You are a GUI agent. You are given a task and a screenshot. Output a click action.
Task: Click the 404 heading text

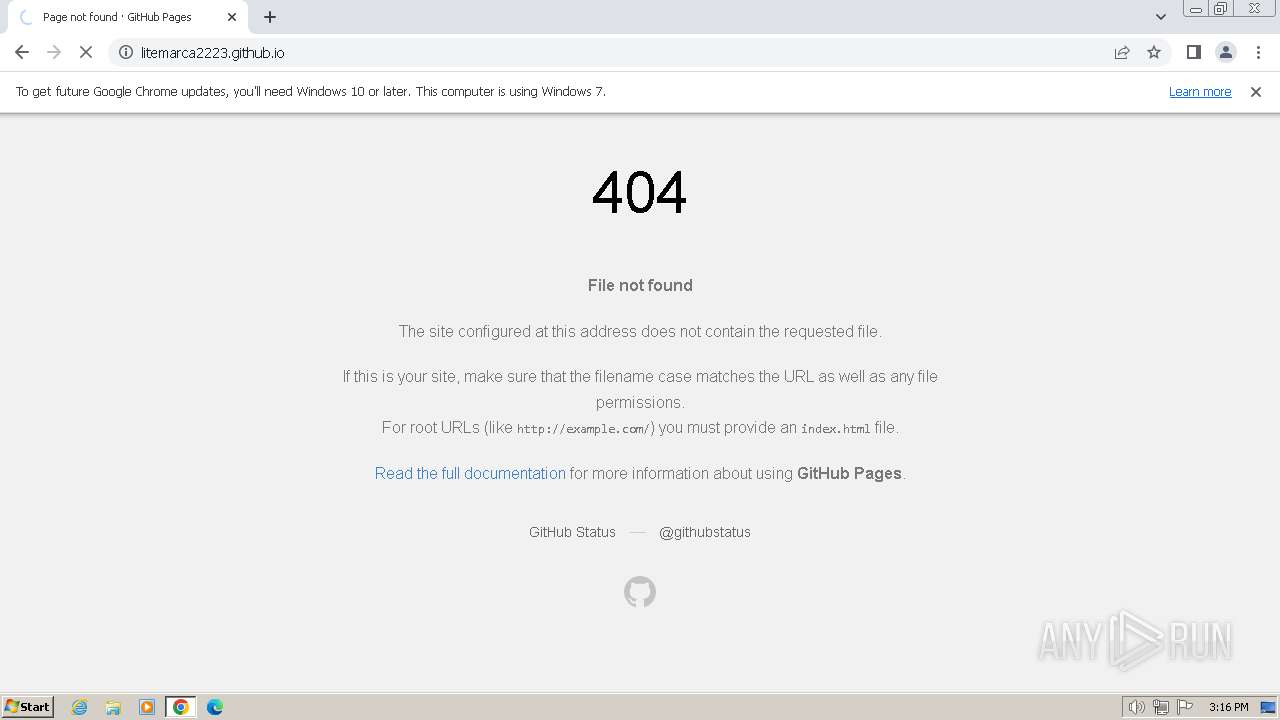640,192
